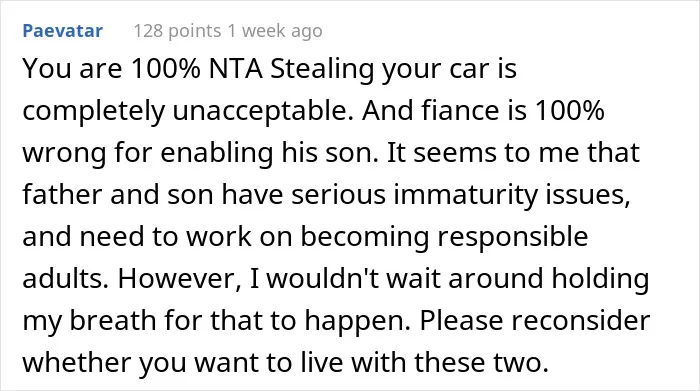Click the words becoming responsible
This screenshot has width=700, height=391.
(x=444, y=237)
